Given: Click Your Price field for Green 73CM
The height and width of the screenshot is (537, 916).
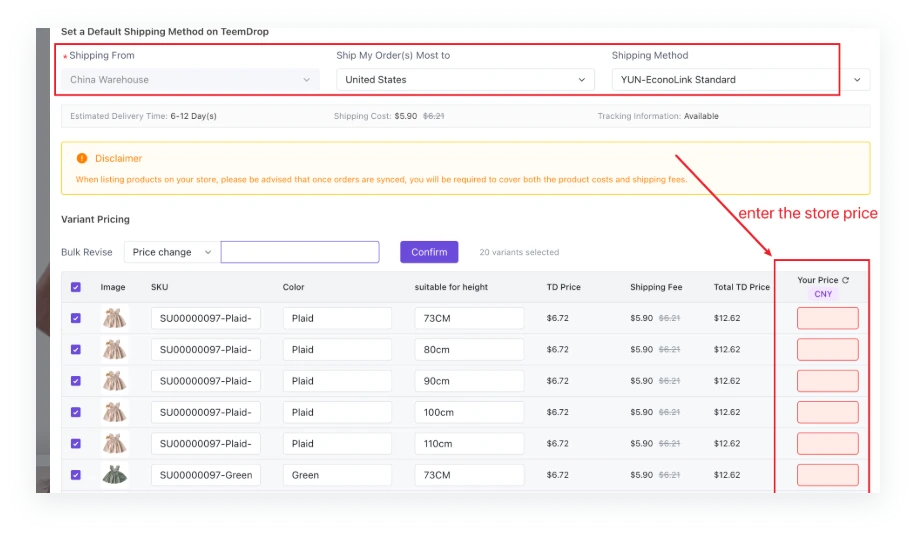Looking at the screenshot, I should 827,475.
